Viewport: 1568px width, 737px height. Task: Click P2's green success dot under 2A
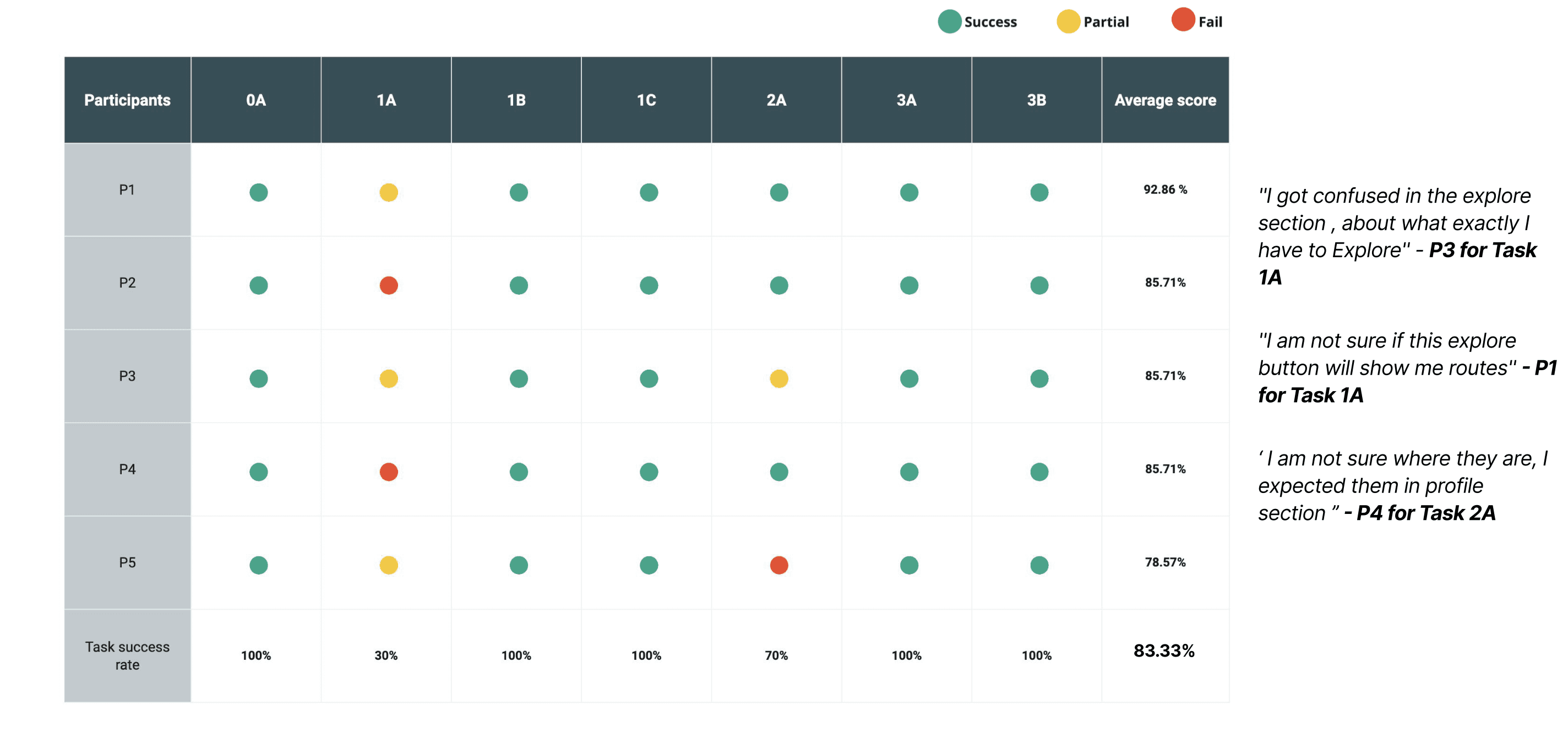[778, 285]
